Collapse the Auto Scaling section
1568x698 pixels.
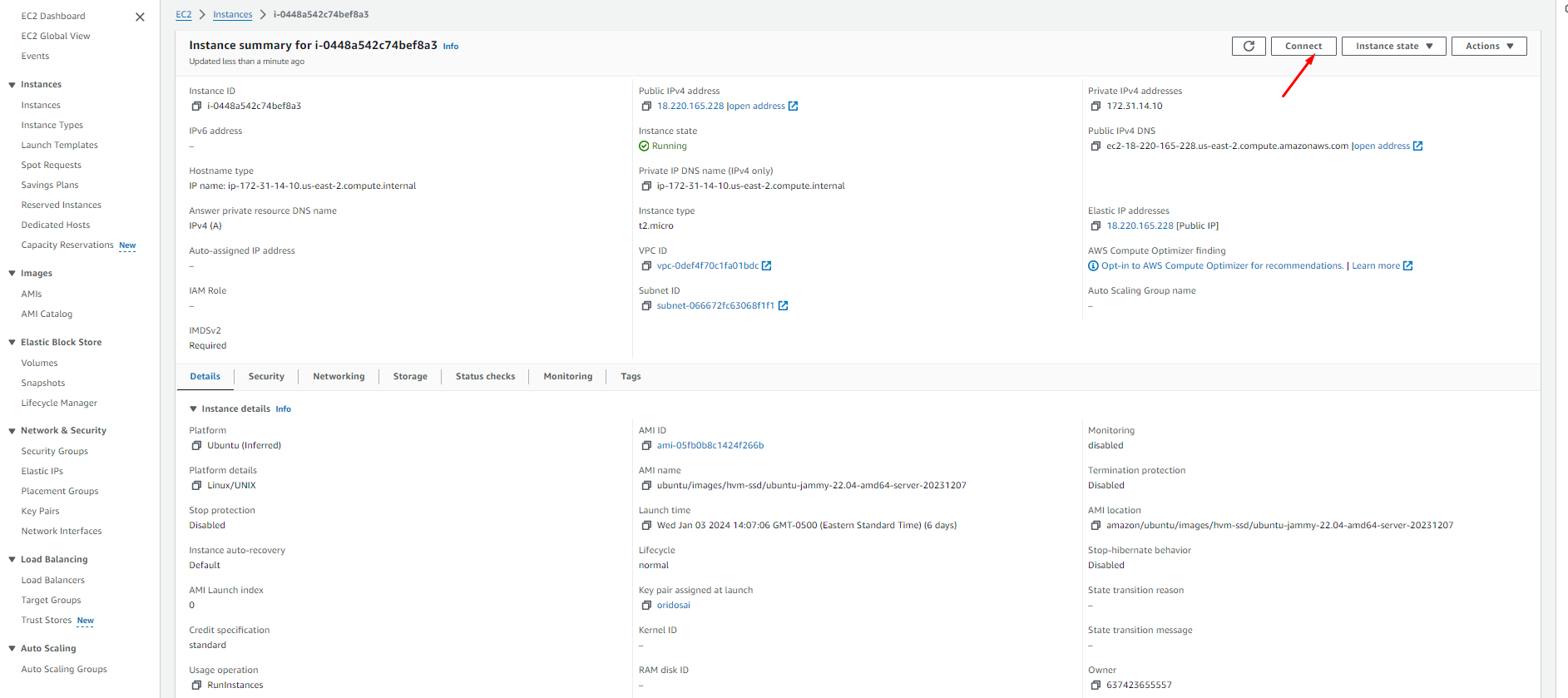pos(12,649)
